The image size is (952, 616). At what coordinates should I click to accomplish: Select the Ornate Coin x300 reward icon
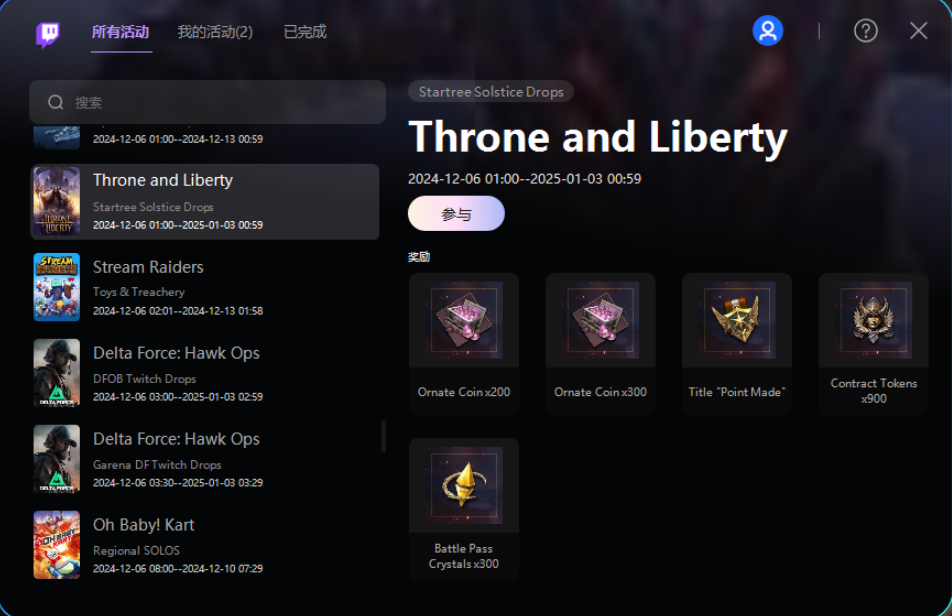[600, 320]
